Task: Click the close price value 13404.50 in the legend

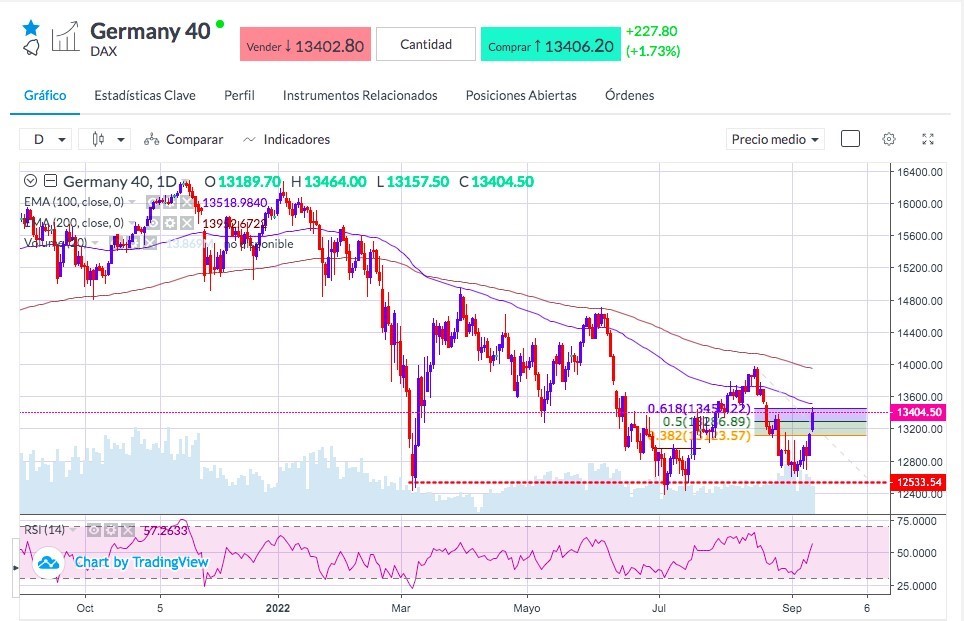Action: [502, 181]
